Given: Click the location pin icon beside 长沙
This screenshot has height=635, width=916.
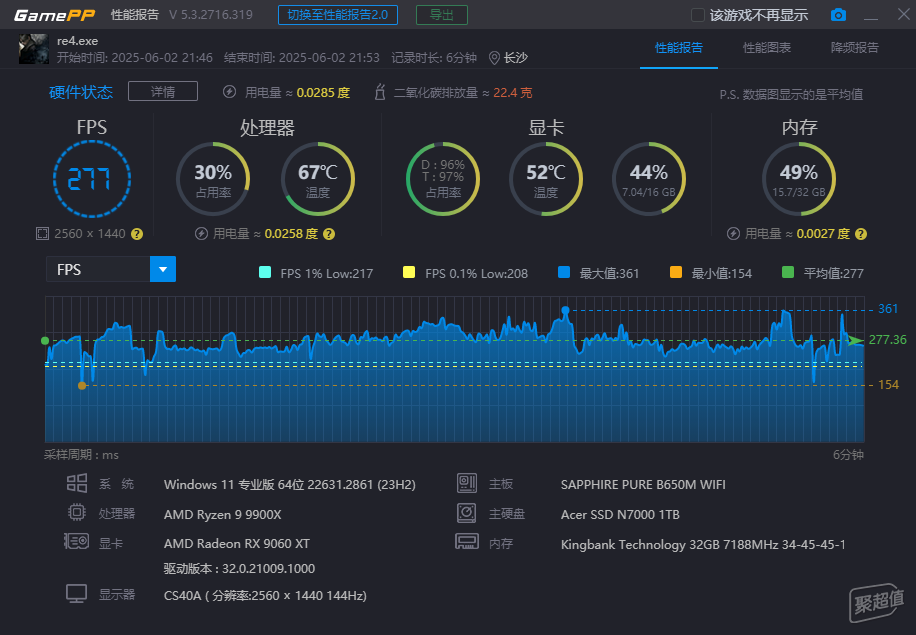Looking at the screenshot, I should [494, 58].
